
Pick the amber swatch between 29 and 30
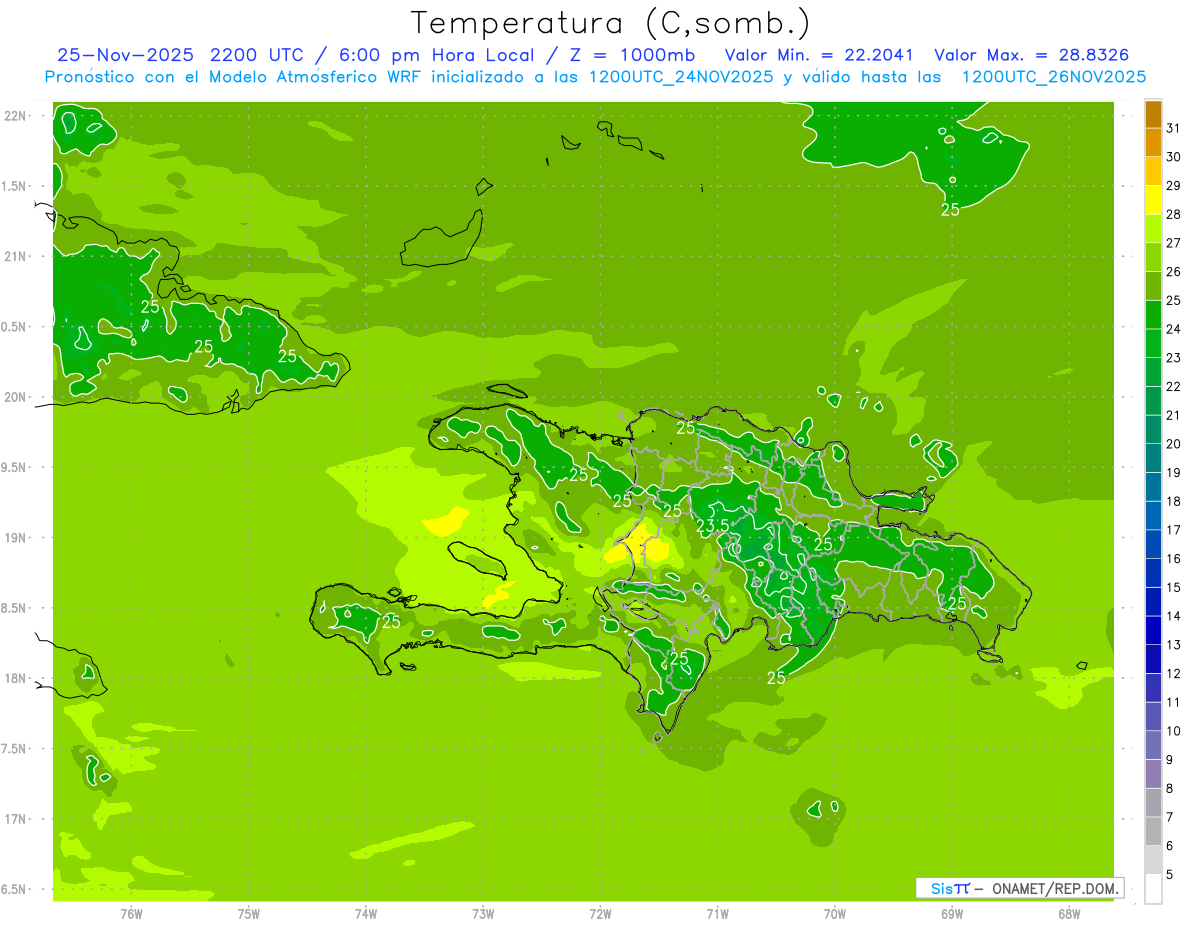click(1153, 171)
